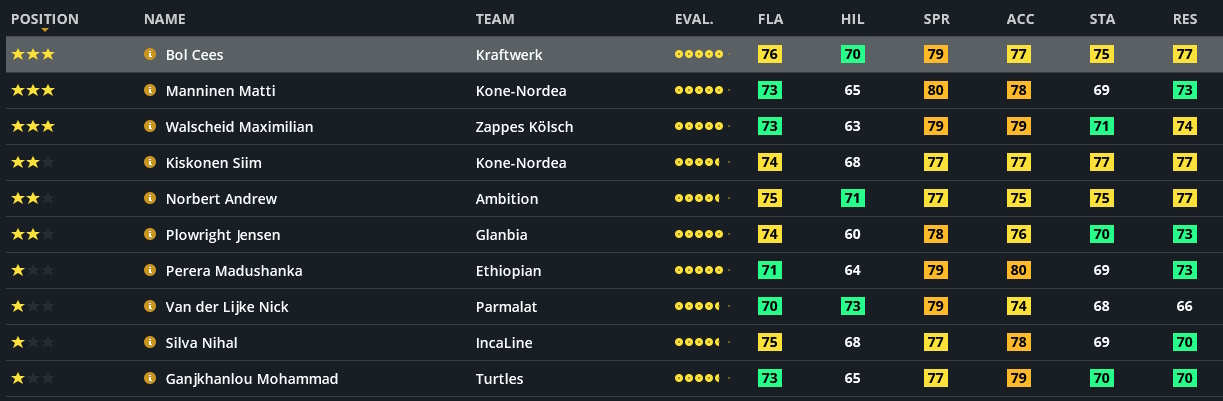Screen dimensions: 1223x401
Task: Sort by HIL column header
Action: point(853,19)
